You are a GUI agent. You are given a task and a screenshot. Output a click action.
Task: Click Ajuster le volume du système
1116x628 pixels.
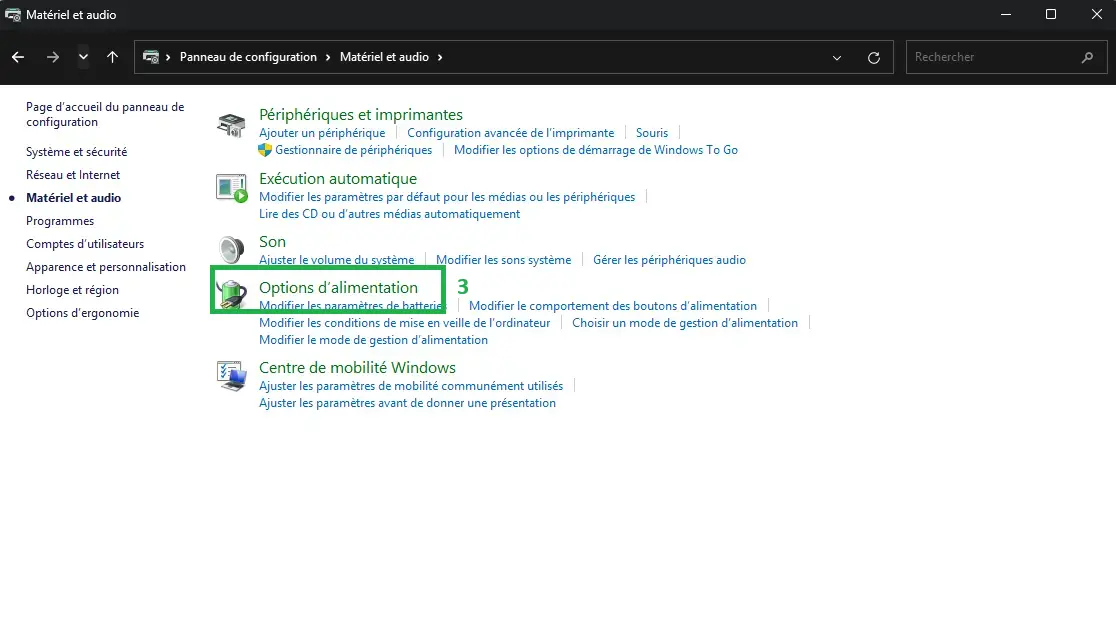click(336, 260)
